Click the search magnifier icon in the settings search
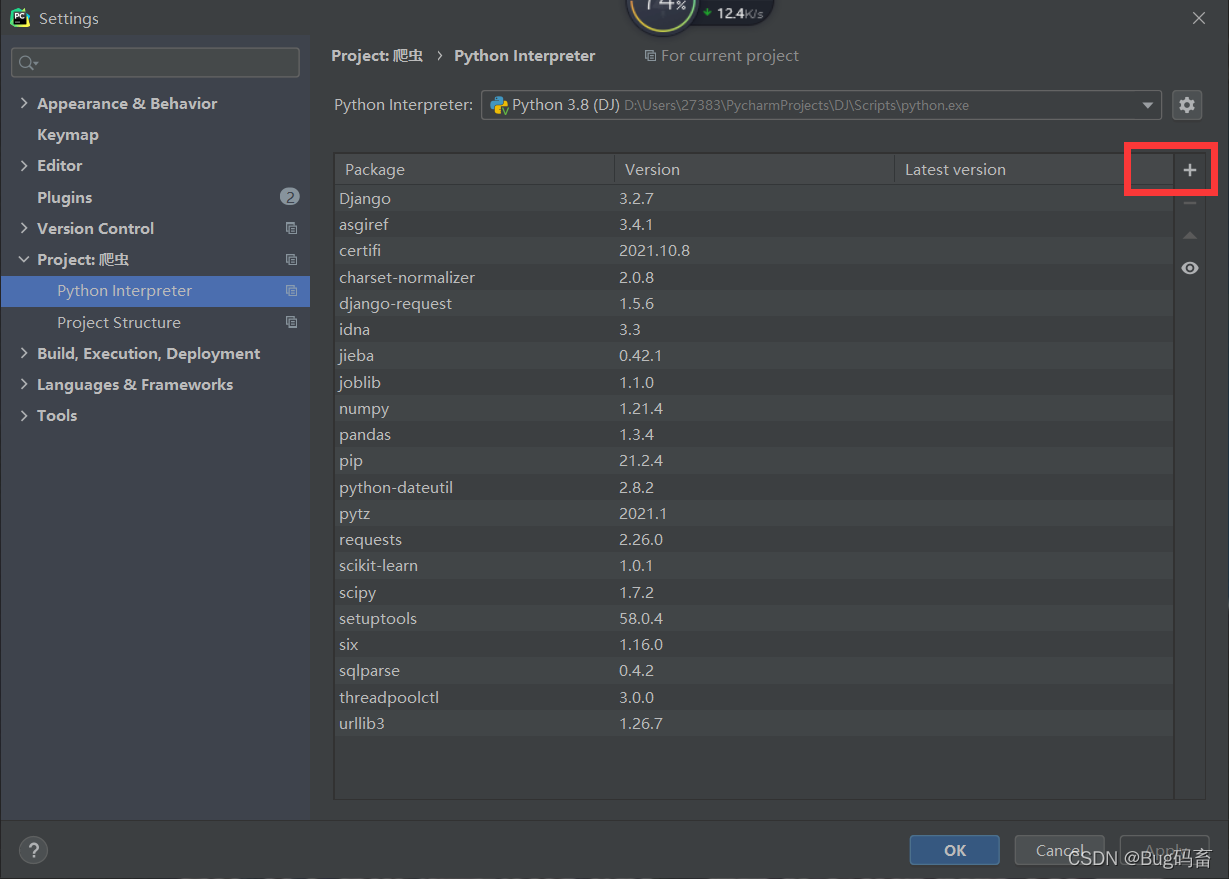The height and width of the screenshot is (879, 1229). (27, 63)
